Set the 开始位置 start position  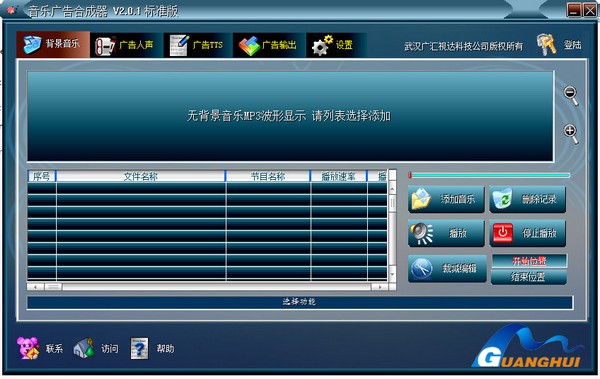(x=529, y=261)
